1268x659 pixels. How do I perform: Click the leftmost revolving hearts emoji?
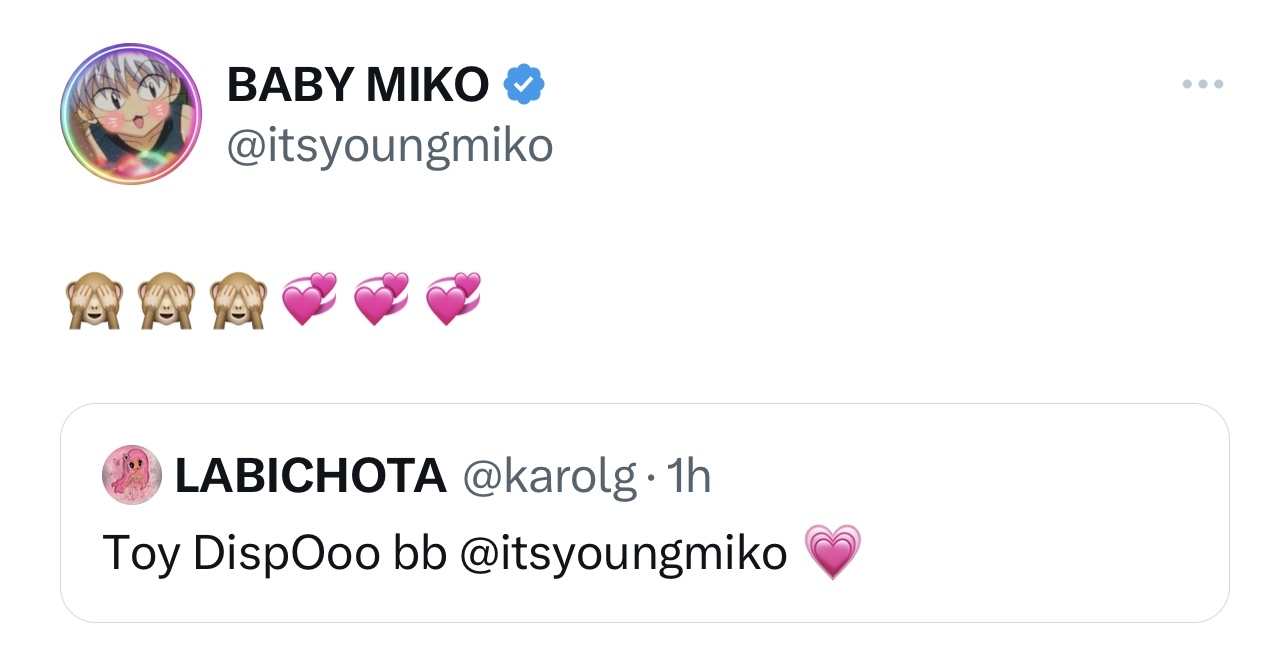(x=310, y=301)
